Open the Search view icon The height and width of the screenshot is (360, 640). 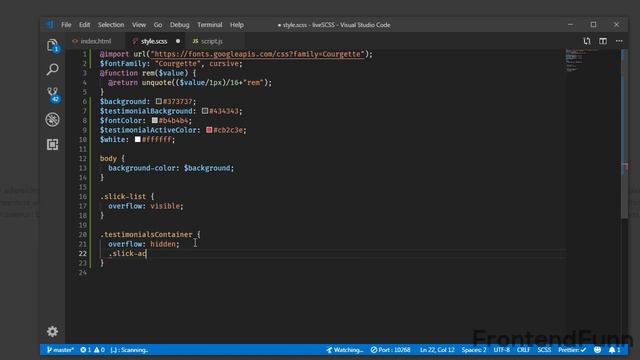(52, 69)
